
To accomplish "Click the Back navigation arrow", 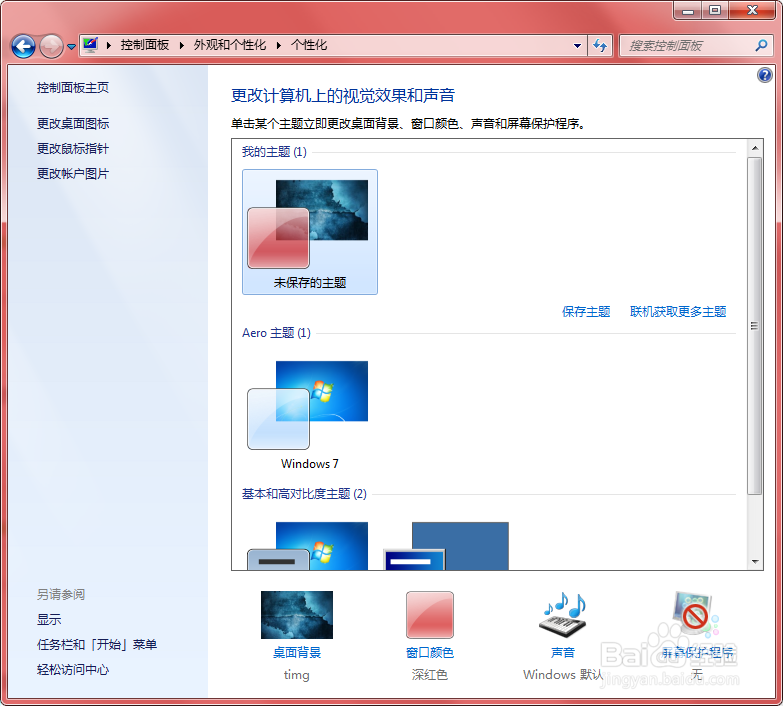I will [23, 46].
